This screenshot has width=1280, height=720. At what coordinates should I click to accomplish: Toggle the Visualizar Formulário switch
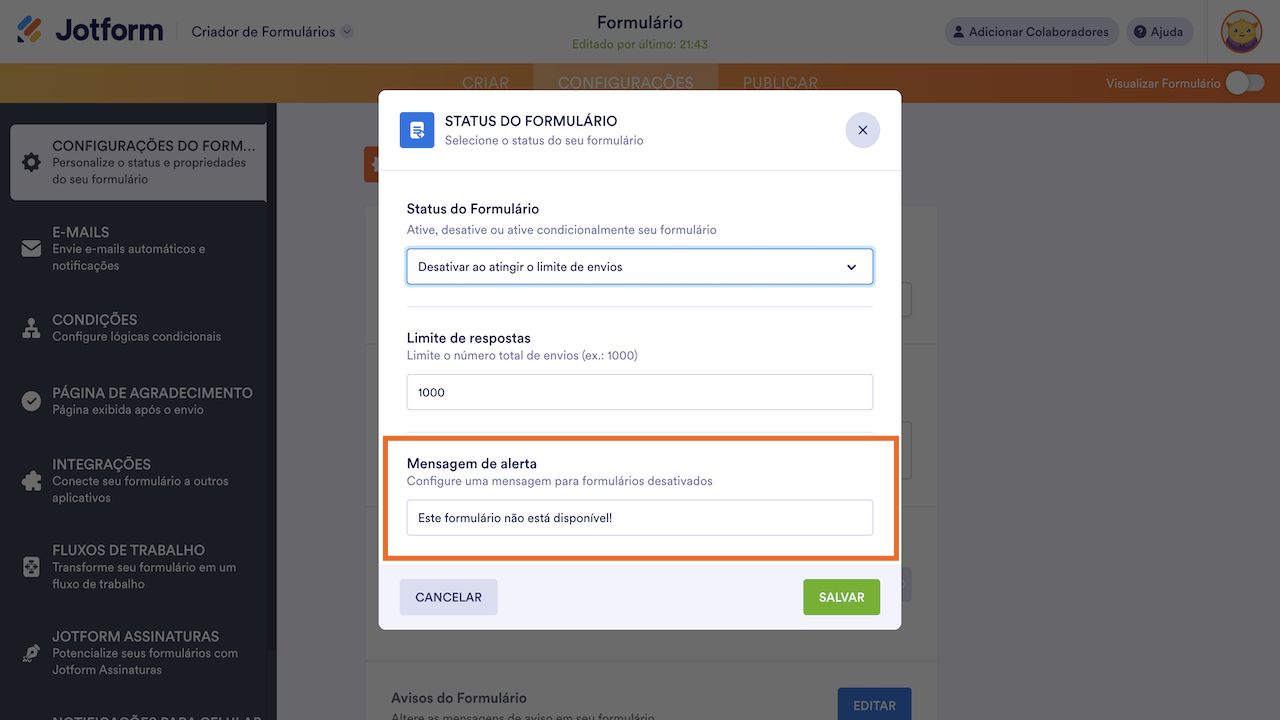(1244, 83)
